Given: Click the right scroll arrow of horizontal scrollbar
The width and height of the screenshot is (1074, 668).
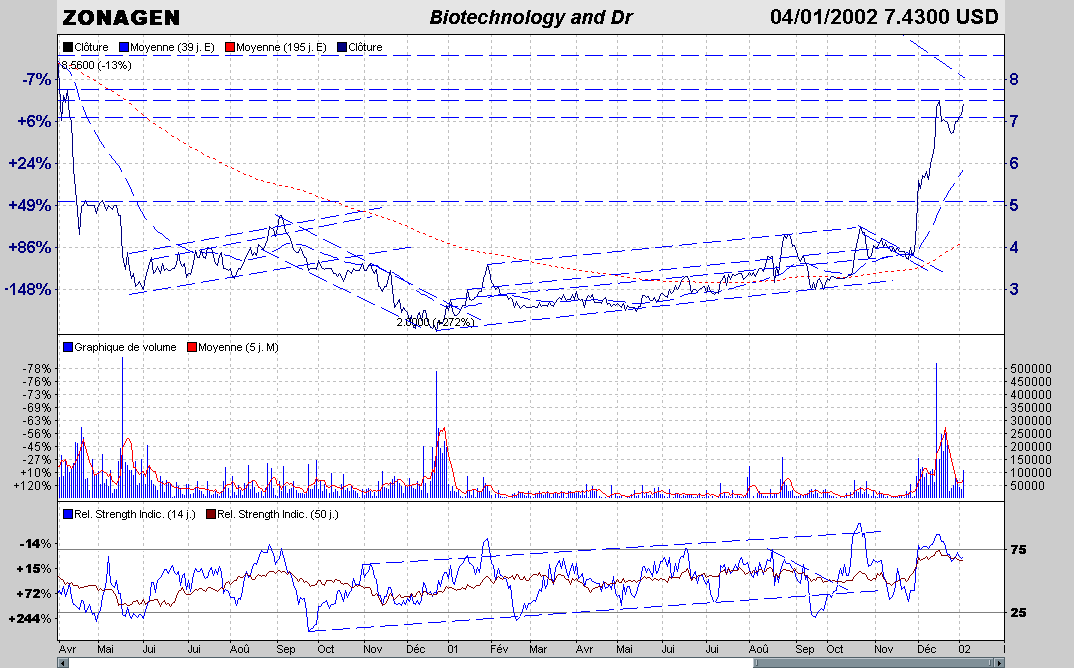Looking at the screenshot, I should click(999, 663).
